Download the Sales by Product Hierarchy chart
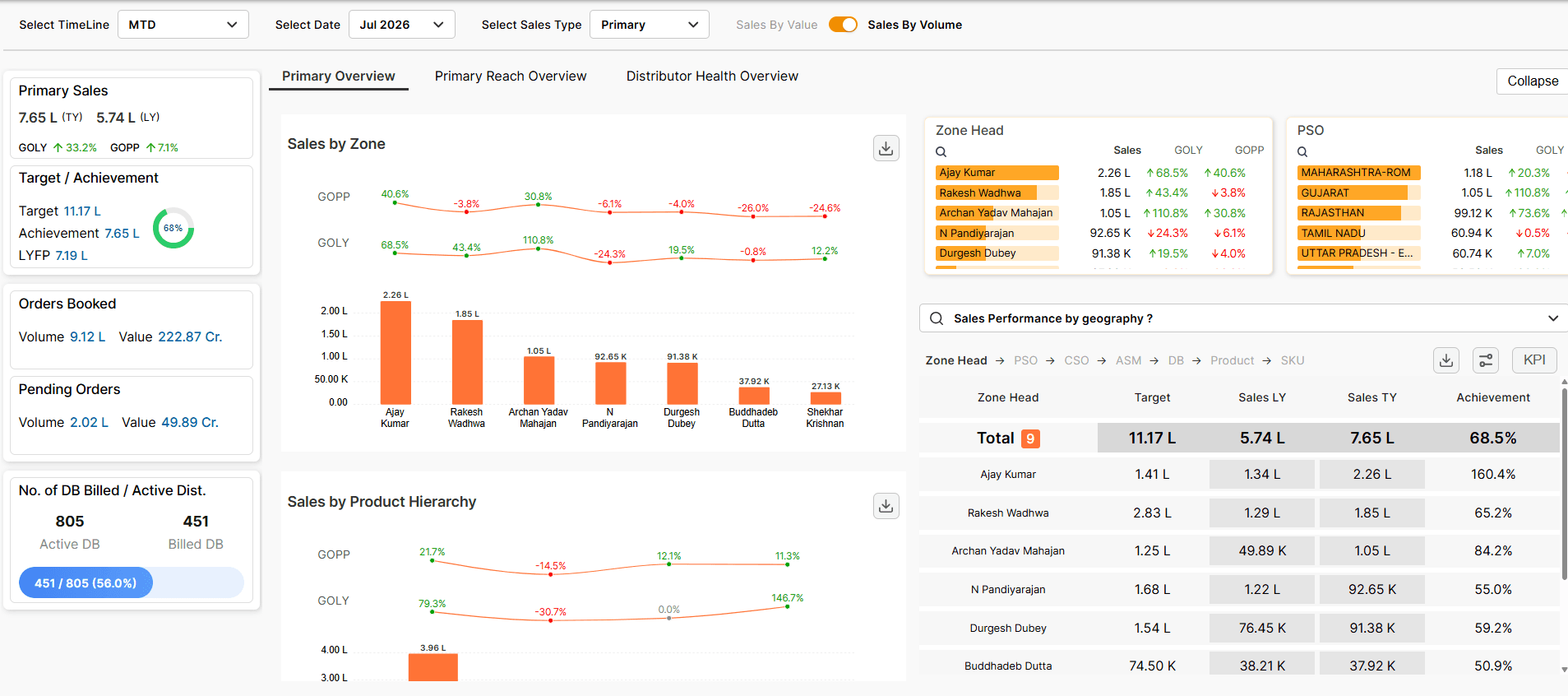 pyautogui.click(x=886, y=506)
